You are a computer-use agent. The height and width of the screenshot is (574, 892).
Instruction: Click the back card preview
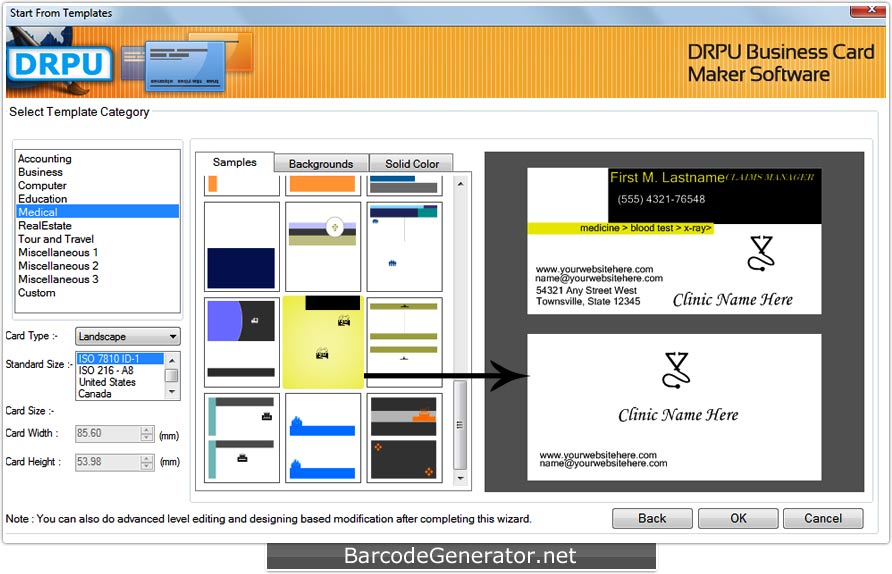(x=674, y=407)
